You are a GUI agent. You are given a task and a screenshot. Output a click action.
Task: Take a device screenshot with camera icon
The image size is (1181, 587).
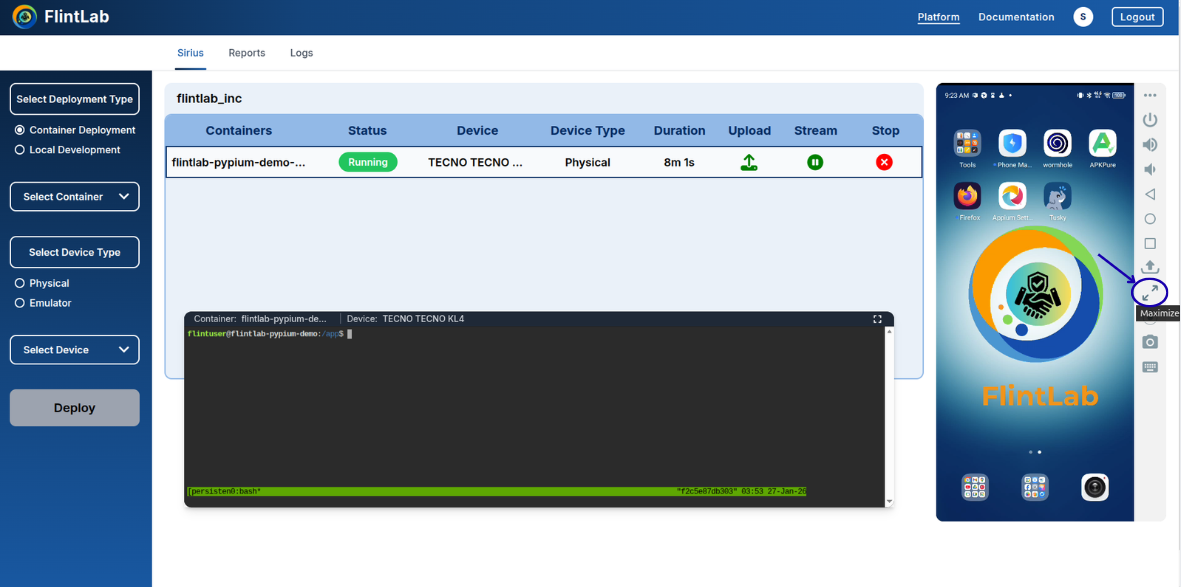click(x=1149, y=342)
